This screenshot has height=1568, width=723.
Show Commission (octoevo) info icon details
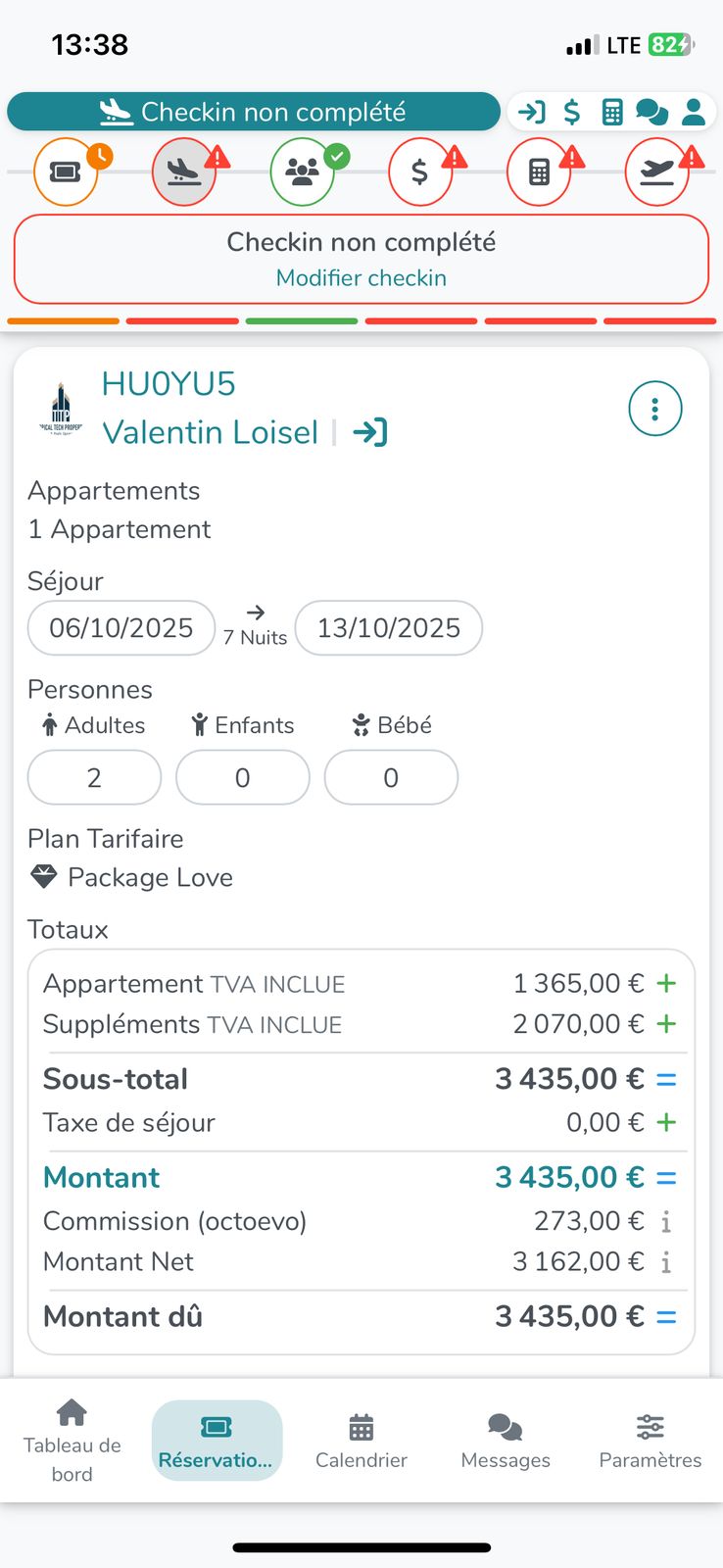pos(666,1221)
